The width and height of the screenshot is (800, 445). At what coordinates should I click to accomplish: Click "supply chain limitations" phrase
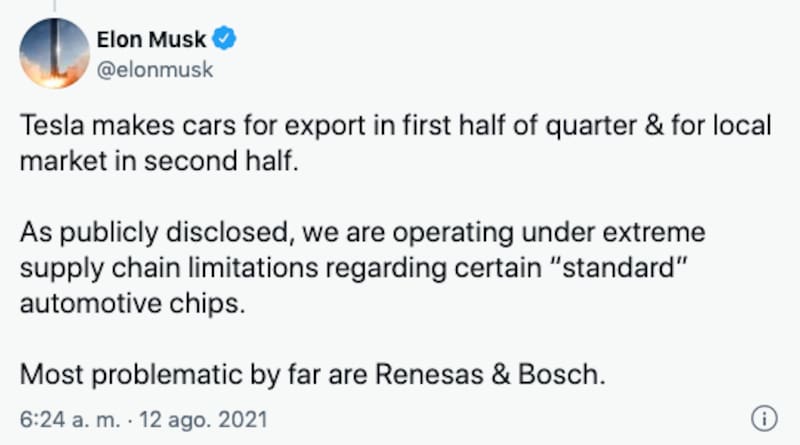point(169,269)
